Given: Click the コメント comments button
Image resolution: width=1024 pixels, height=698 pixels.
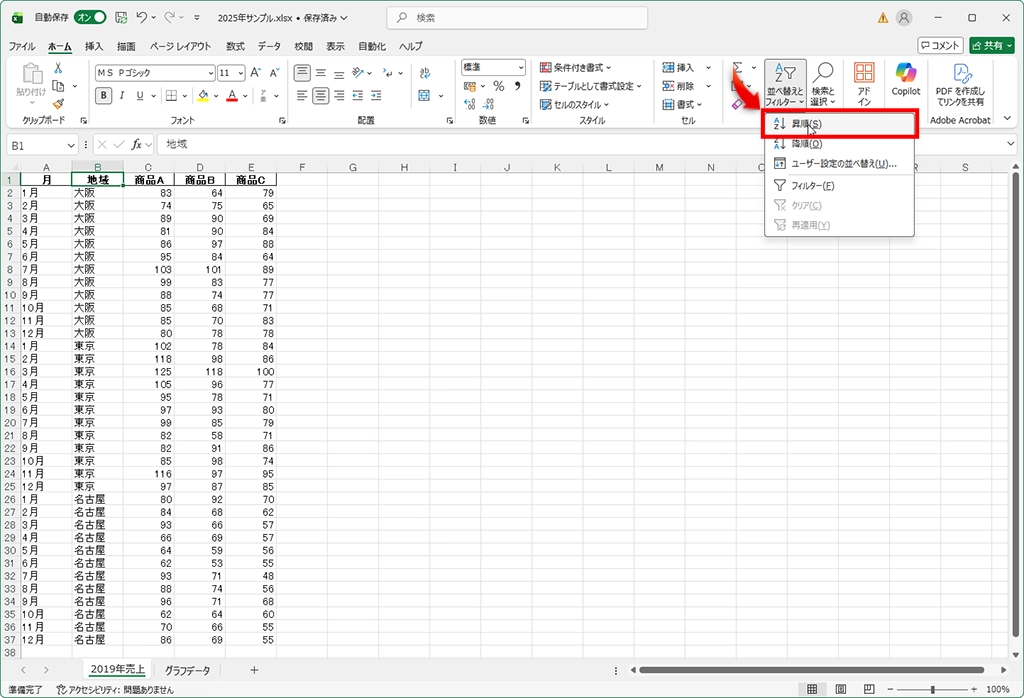Looking at the screenshot, I should pos(940,45).
